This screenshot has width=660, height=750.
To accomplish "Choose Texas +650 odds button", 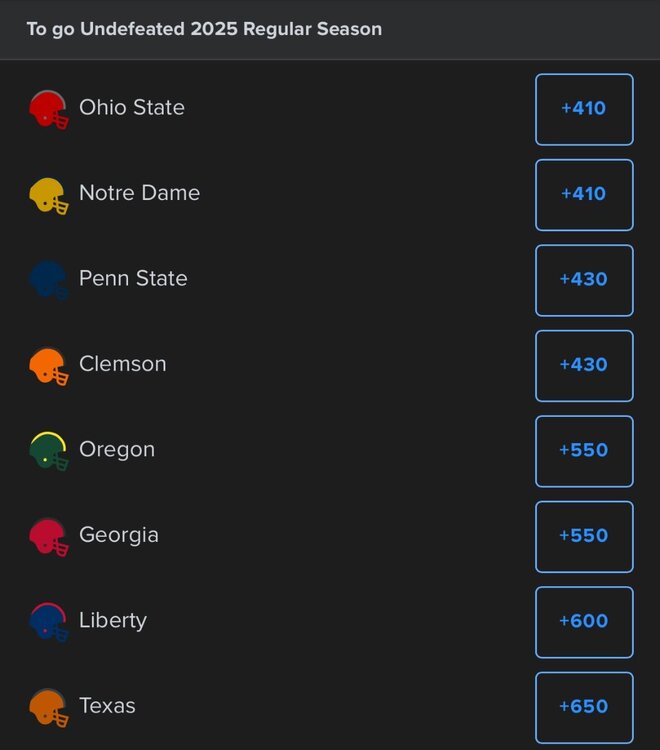I will [584, 707].
